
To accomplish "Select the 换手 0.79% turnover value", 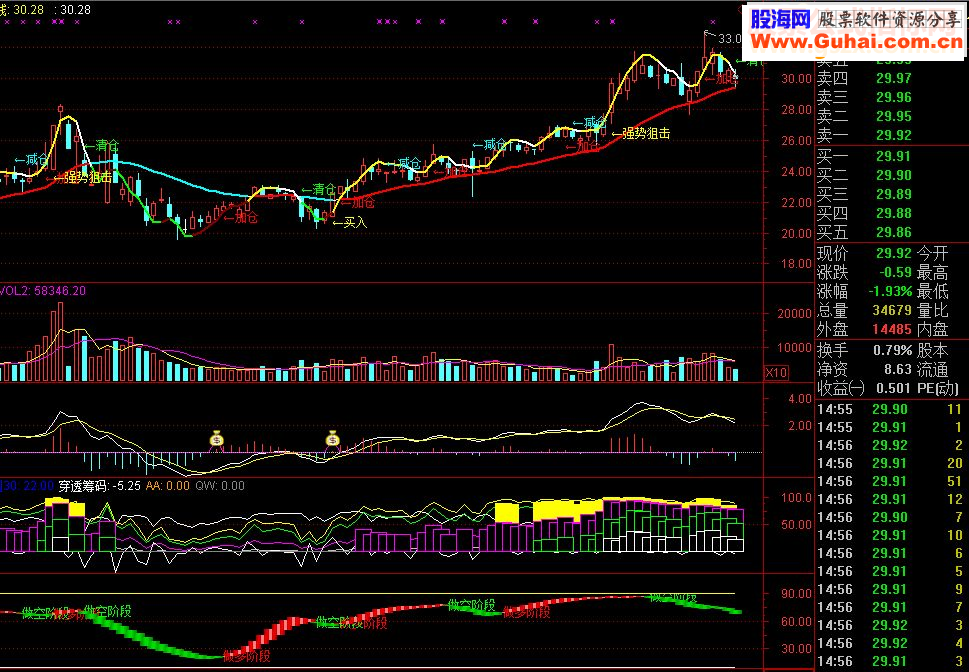I will tap(893, 351).
